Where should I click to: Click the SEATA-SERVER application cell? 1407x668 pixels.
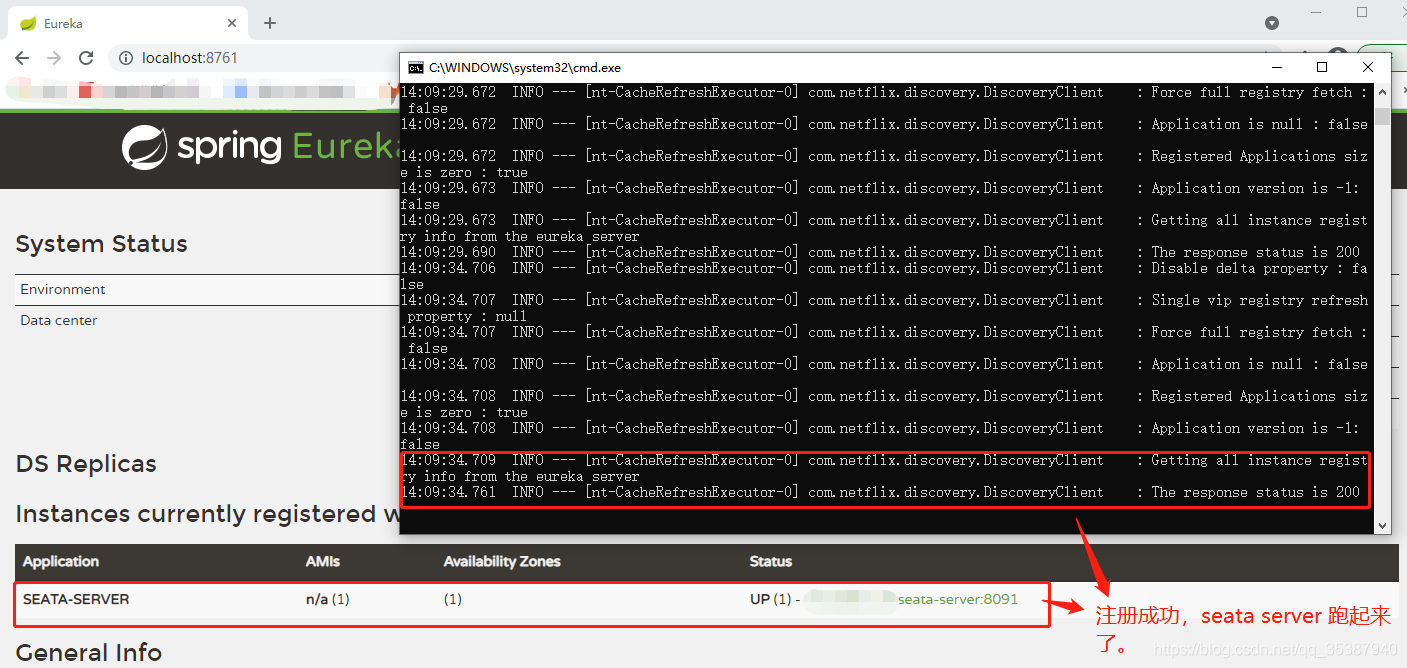tap(76, 599)
